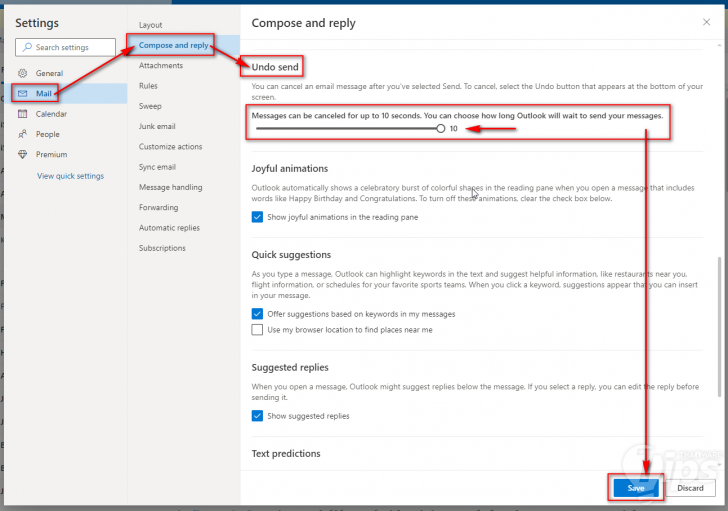Click the Undo send slider track

346,129
